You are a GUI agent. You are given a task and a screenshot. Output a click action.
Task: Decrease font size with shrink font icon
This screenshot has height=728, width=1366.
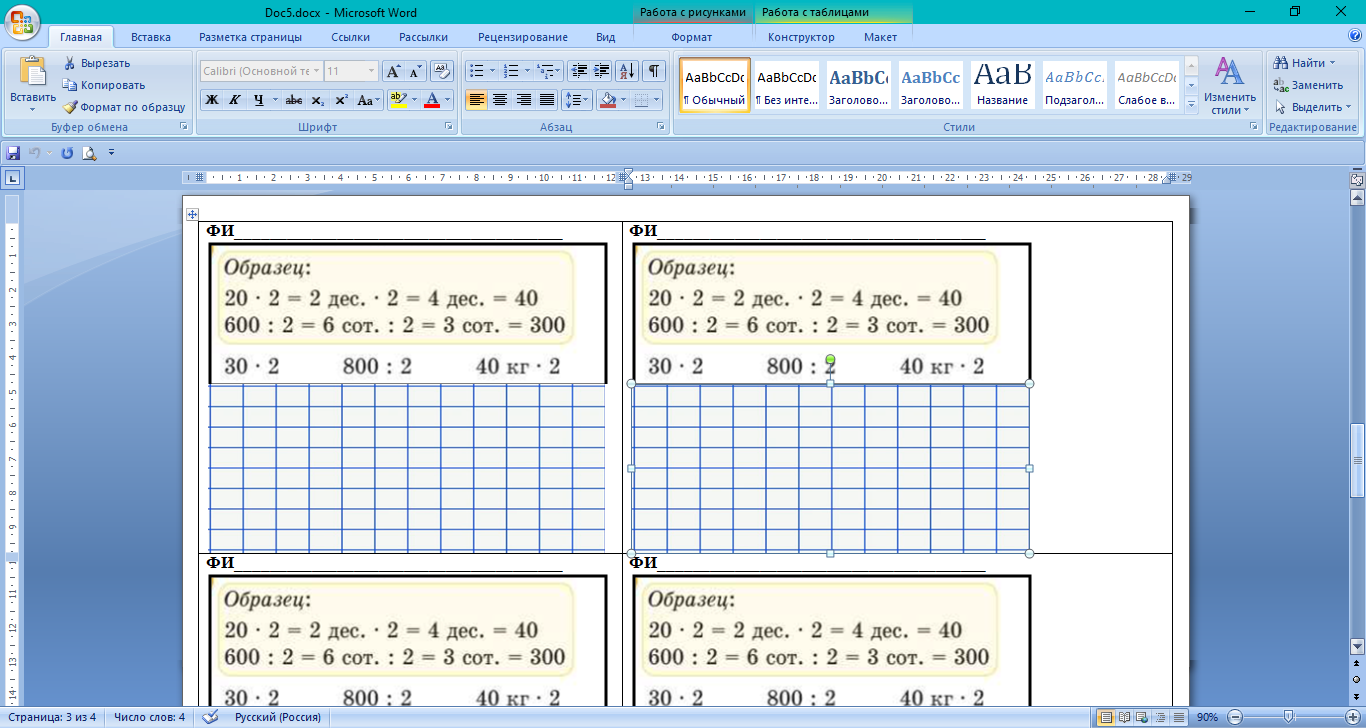415,71
